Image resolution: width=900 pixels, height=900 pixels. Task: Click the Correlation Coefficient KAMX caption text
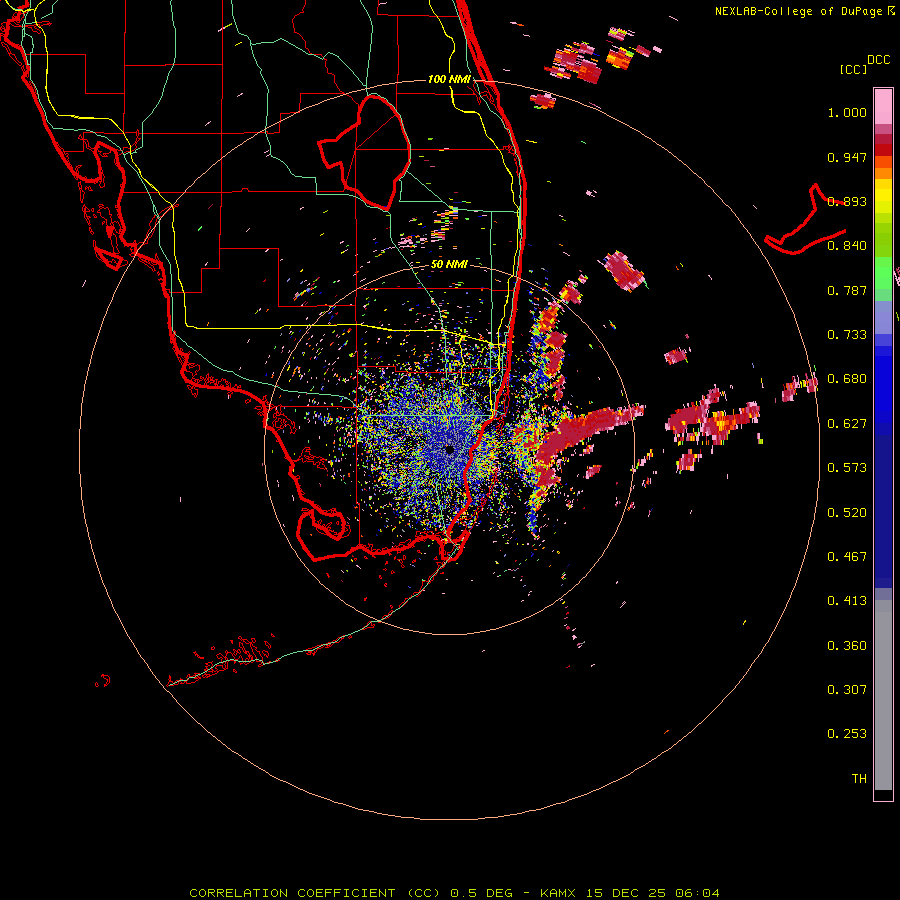(454, 893)
